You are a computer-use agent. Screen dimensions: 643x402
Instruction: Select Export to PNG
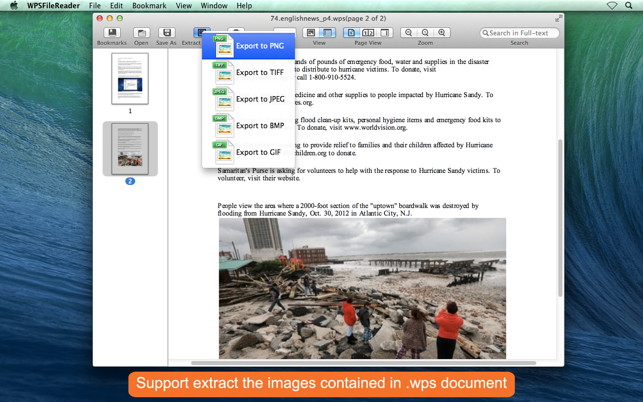[248, 46]
